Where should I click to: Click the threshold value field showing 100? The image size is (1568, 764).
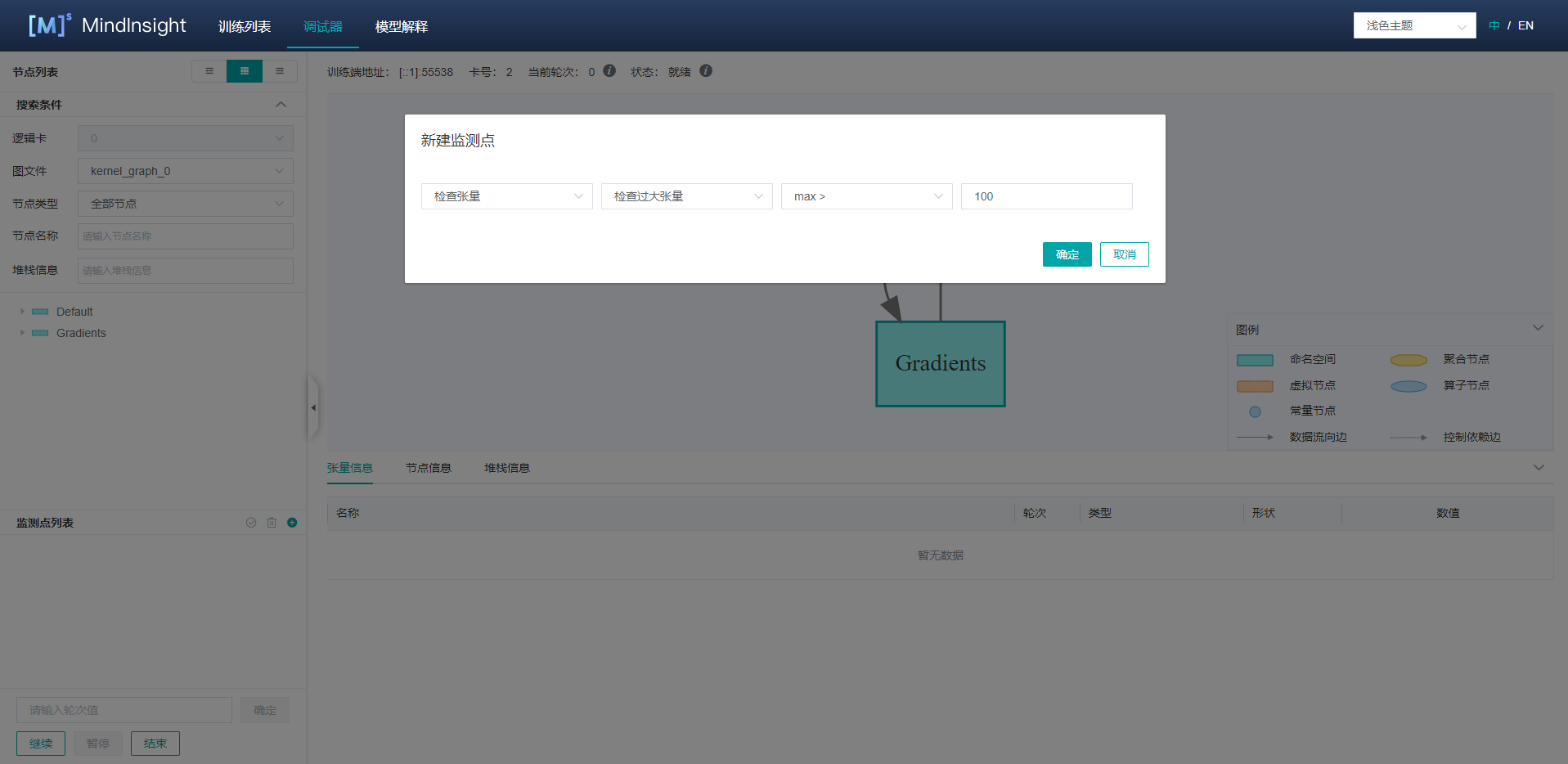[x=1046, y=196]
